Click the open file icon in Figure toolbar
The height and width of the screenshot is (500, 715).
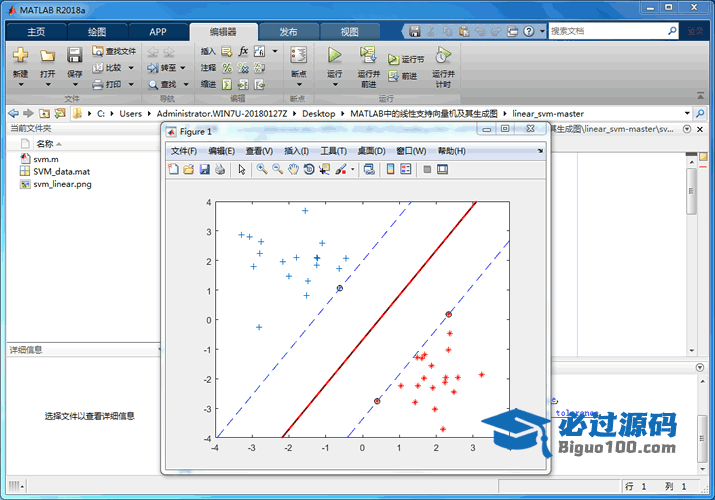coord(188,170)
